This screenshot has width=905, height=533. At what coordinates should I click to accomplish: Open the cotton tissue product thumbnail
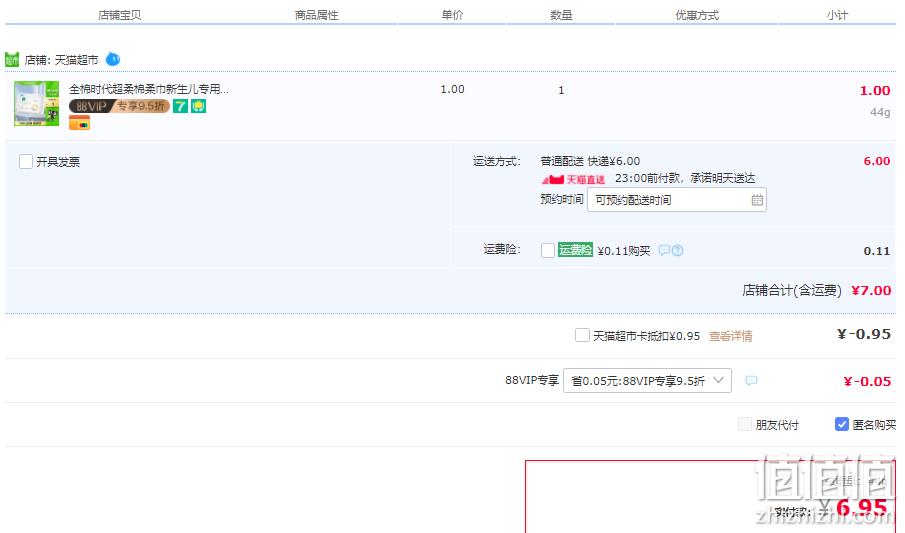36,103
